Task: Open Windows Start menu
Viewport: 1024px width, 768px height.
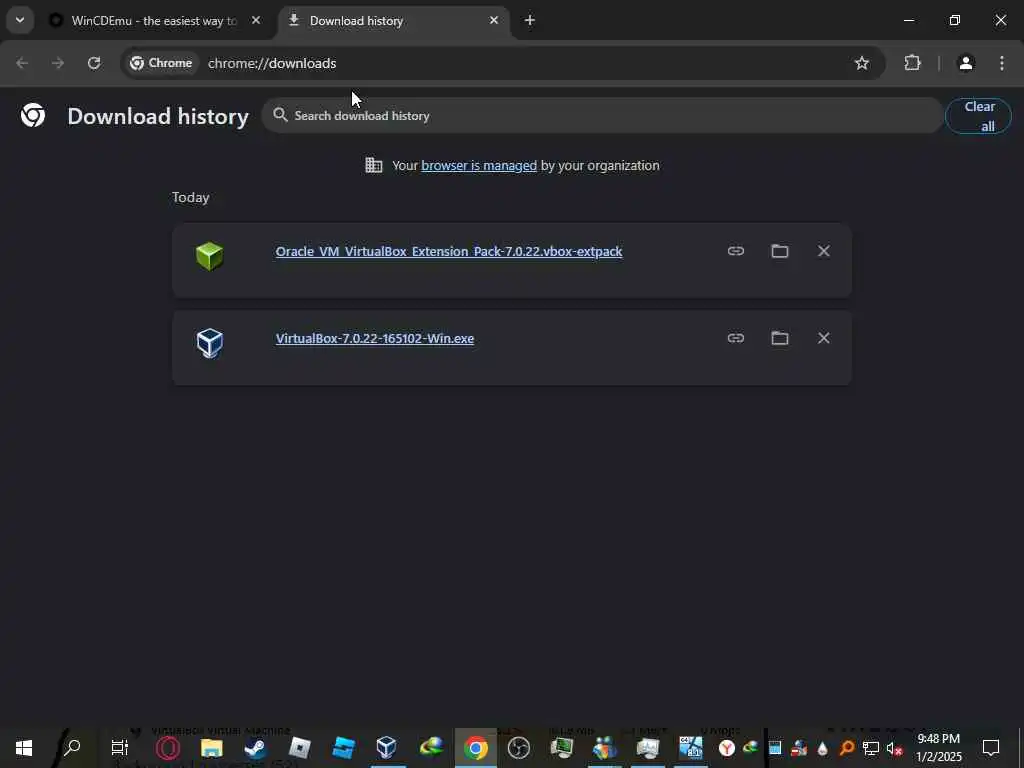Action: point(24,748)
